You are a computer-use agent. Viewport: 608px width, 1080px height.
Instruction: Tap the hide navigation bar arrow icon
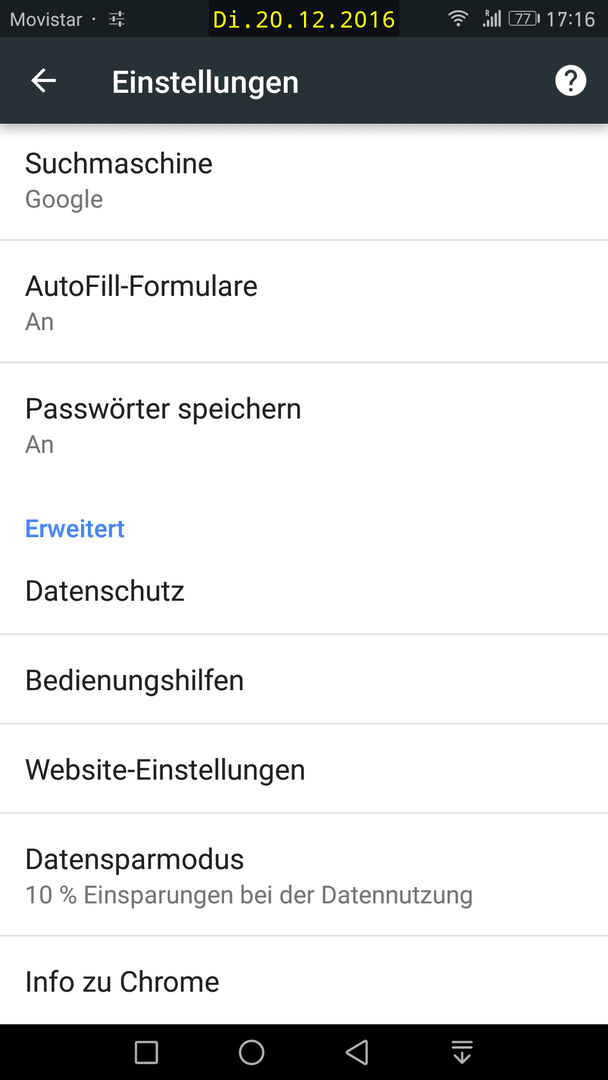click(x=461, y=1052)
